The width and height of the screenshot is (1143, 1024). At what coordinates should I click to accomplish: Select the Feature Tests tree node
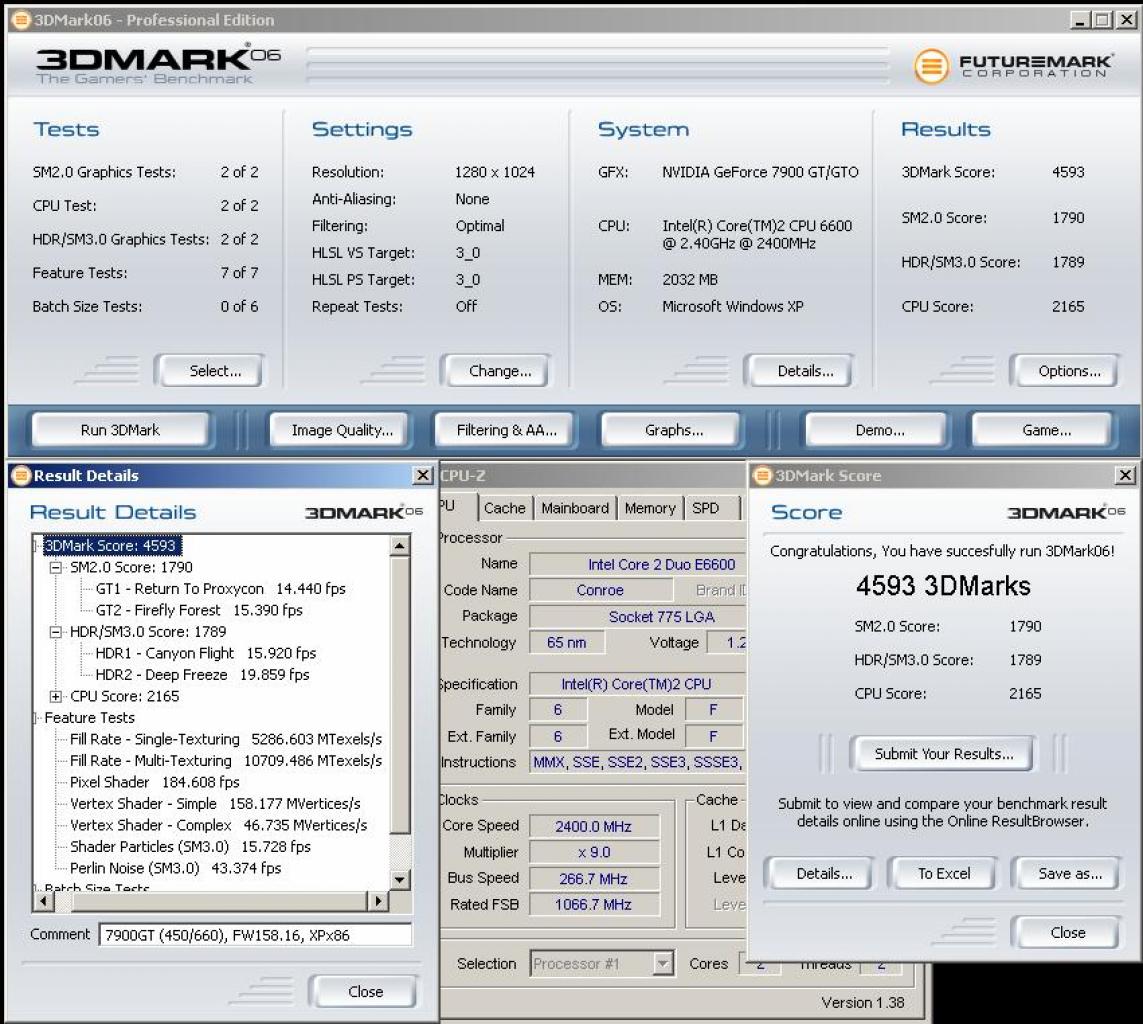90,718
